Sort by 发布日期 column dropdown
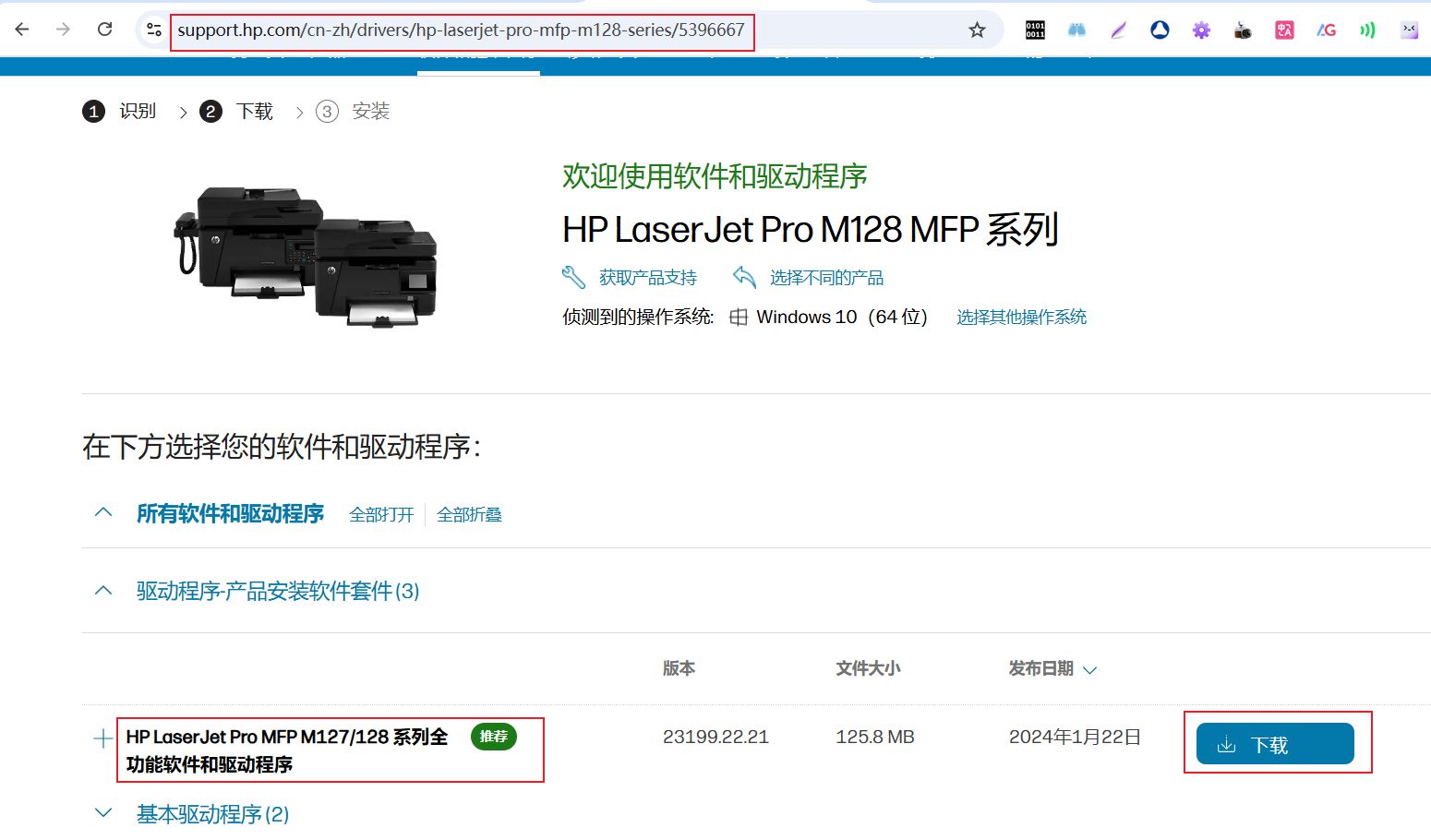Screen dimensions: 1431x840 (x=1089, y=670)
